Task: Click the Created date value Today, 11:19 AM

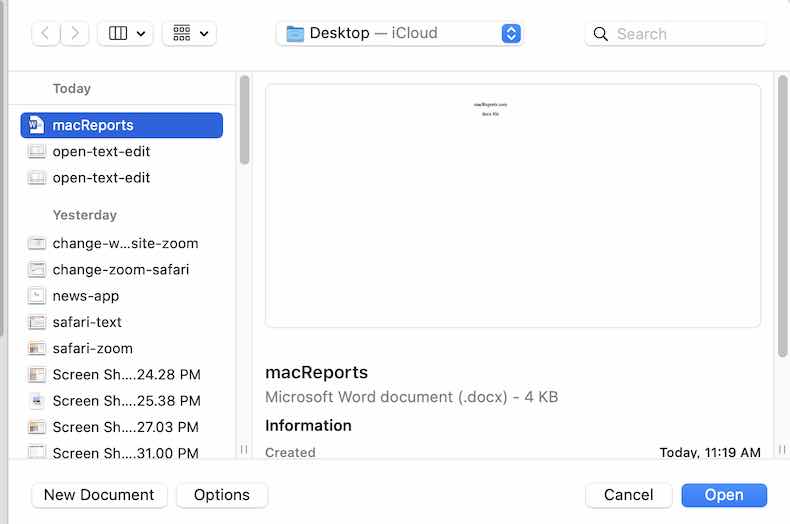Action: pyautogui.click(x=710, y=452)
